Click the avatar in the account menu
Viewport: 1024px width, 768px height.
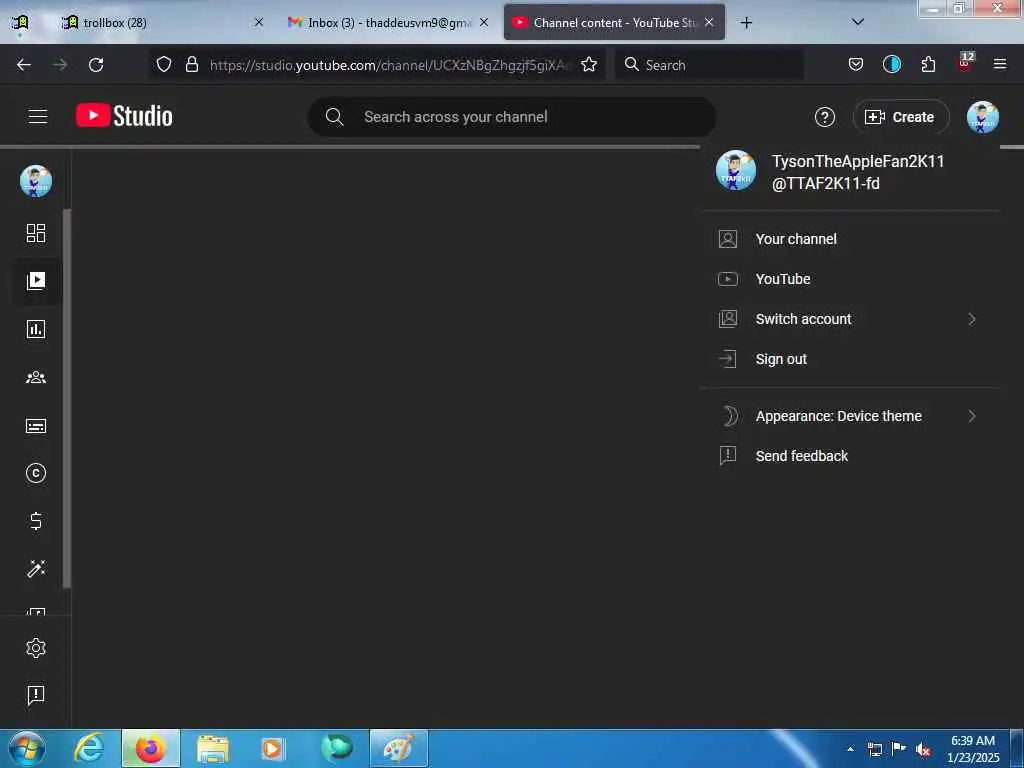(x=736, y=170)
